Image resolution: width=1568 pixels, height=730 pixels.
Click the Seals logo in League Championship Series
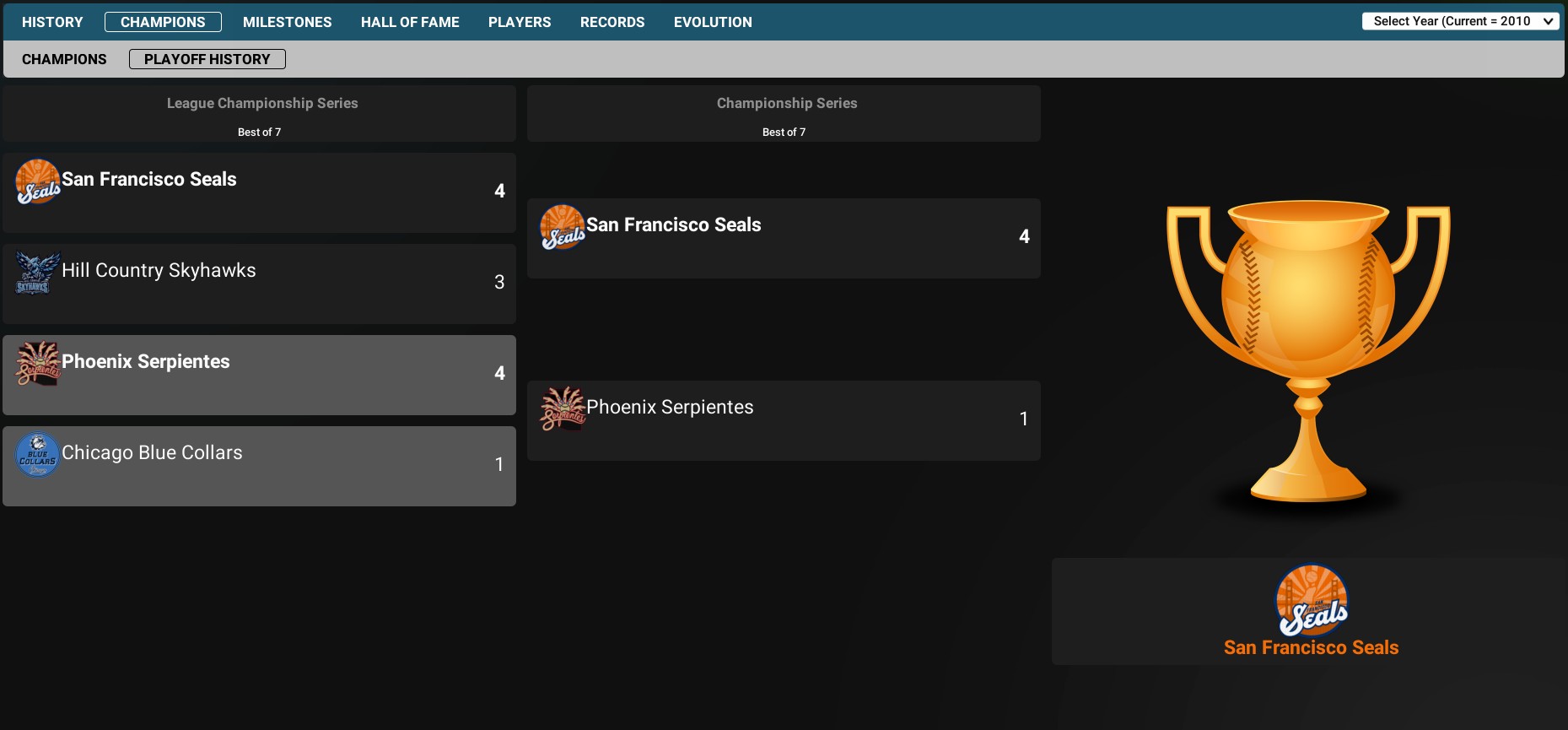(x=38, y=181)
